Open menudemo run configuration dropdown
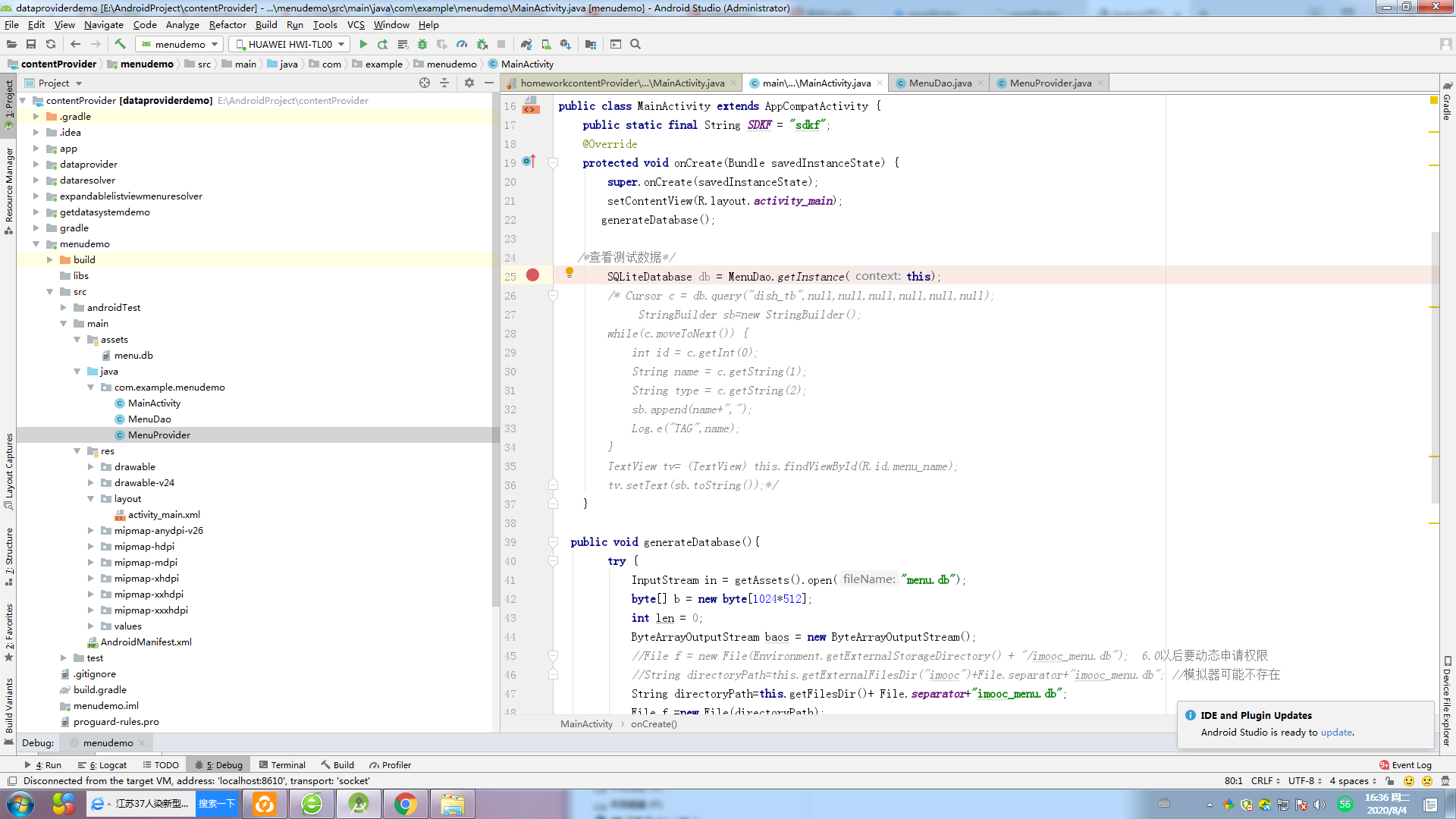1456x819 pixels. 180,44
